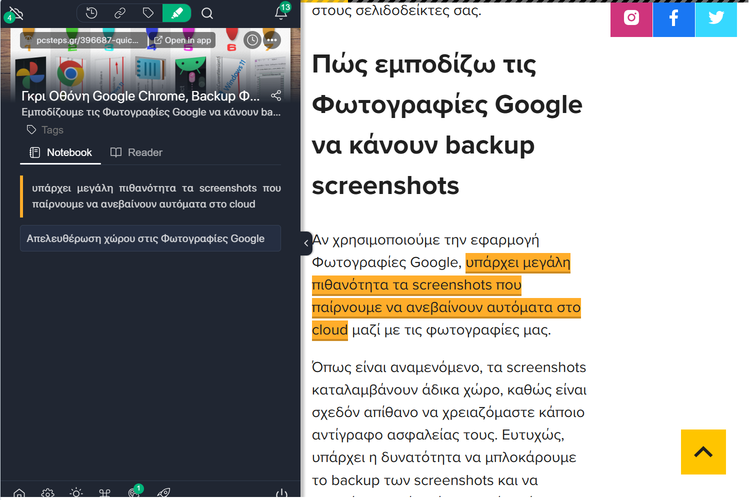Click the globe icon with badge 1

(x=134, y=491)
